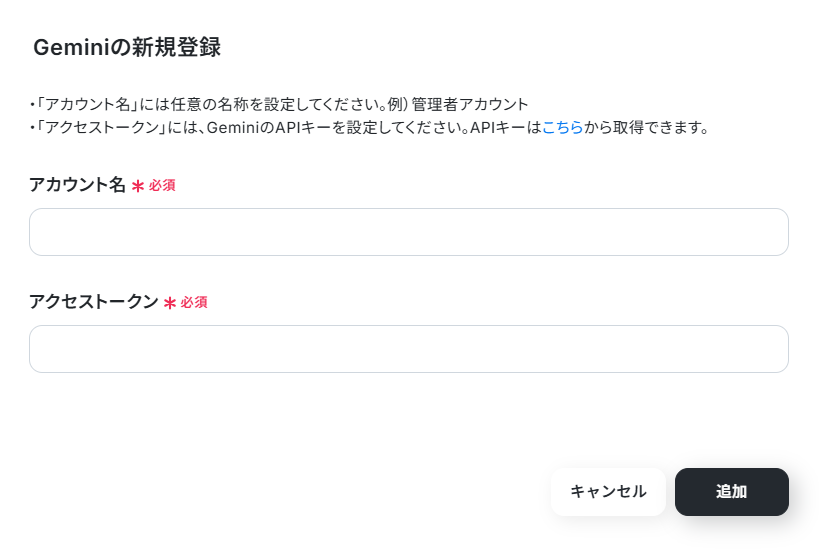Viewport: 819px width, 551px height.
Task: Click the first instruction line about アカウント名
Action: click(x=279, y=104)
